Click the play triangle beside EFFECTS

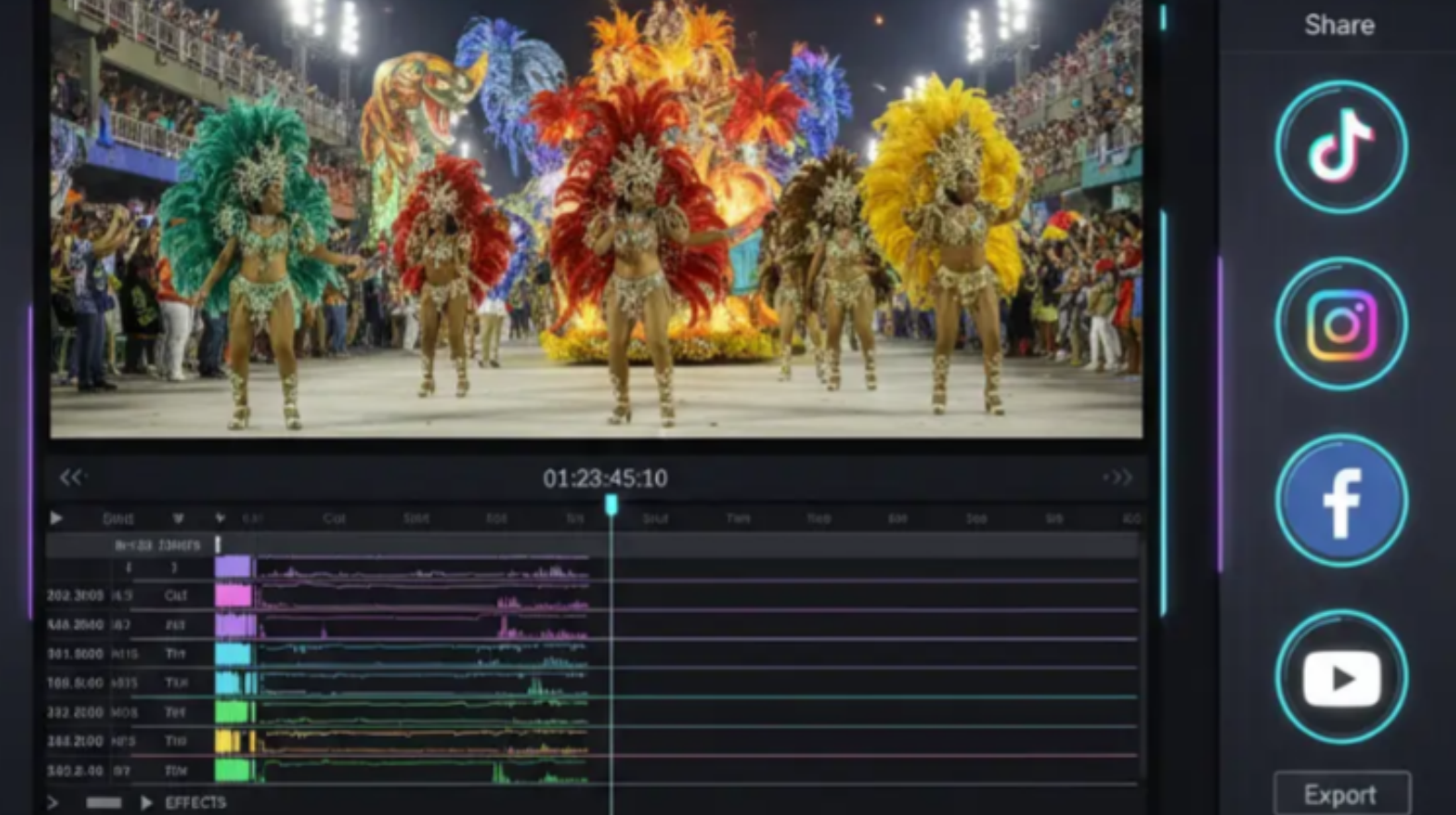tap(146, 802)
